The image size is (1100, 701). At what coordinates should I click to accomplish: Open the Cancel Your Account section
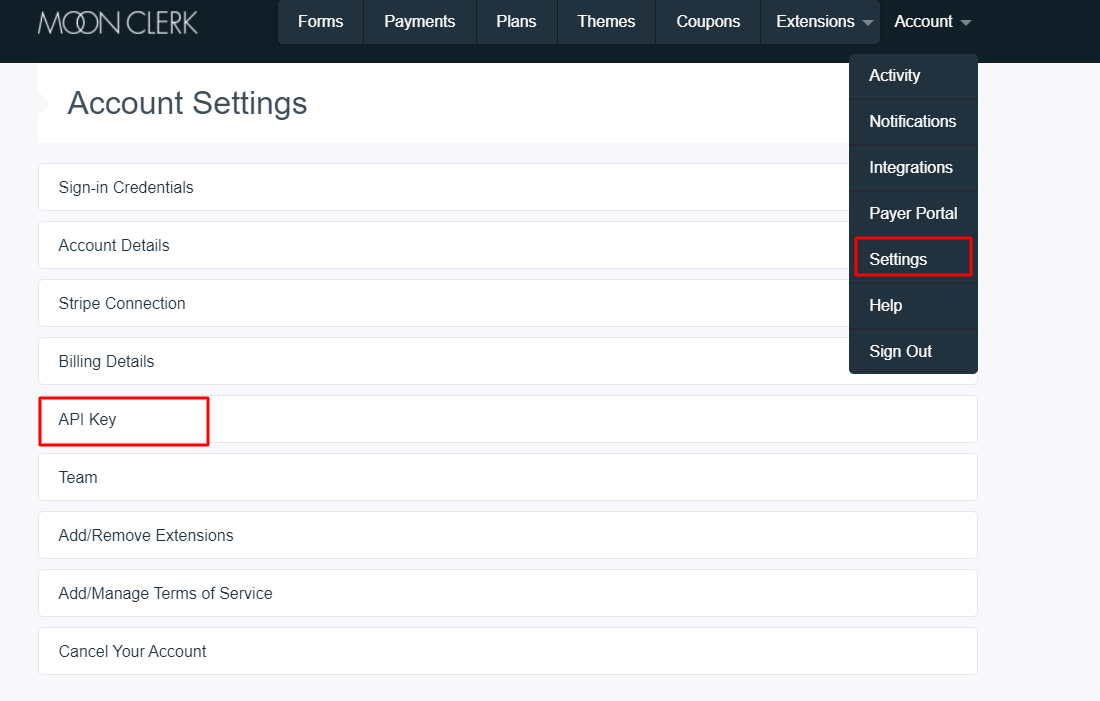point(508,651)
